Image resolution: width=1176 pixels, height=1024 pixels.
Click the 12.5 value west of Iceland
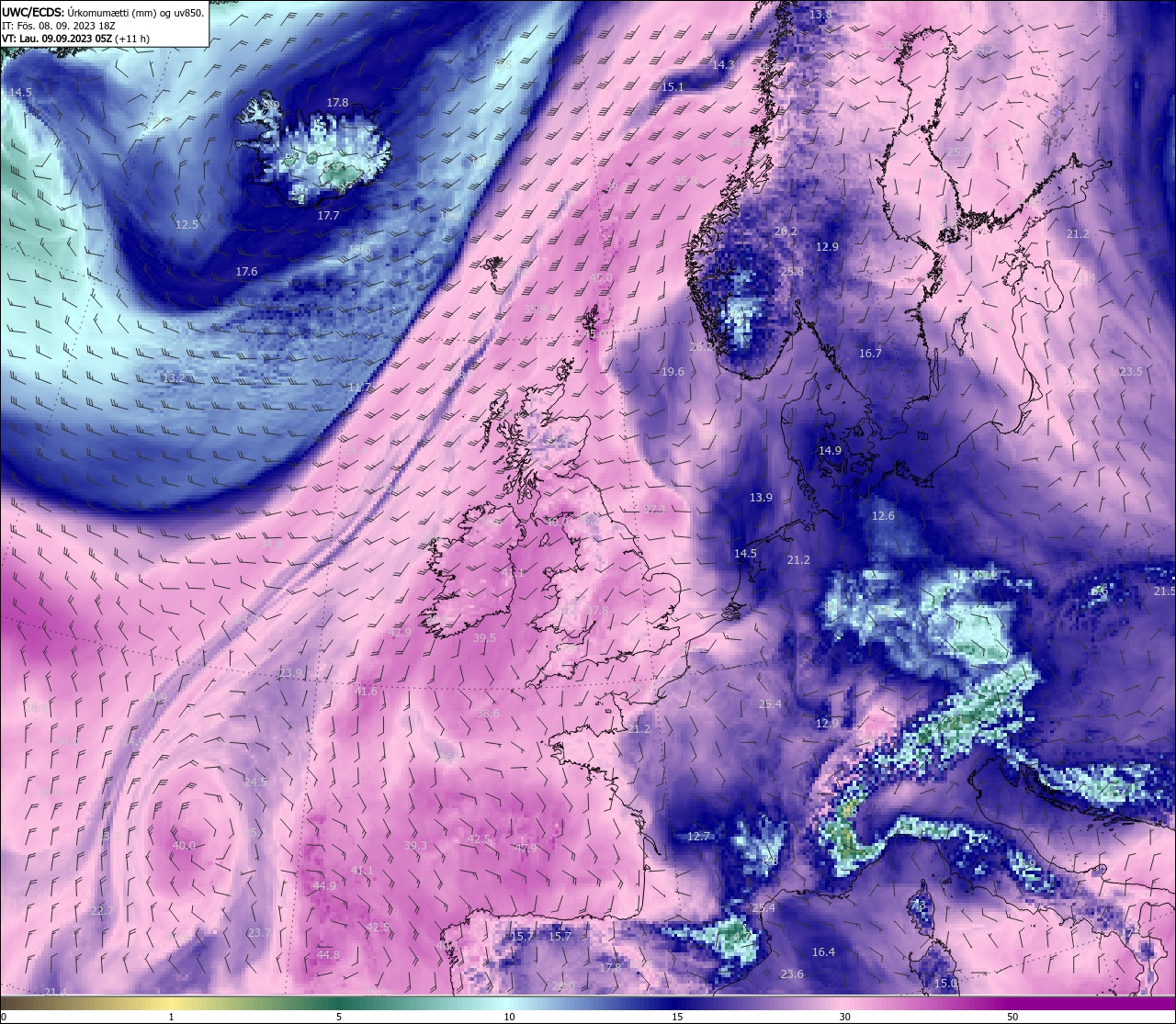point(187,224)
